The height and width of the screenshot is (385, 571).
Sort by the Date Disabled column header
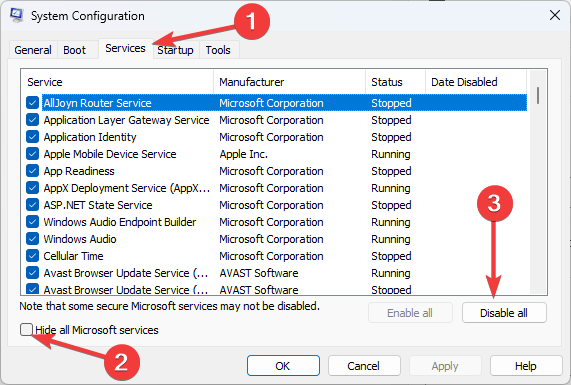pos(476,82)
